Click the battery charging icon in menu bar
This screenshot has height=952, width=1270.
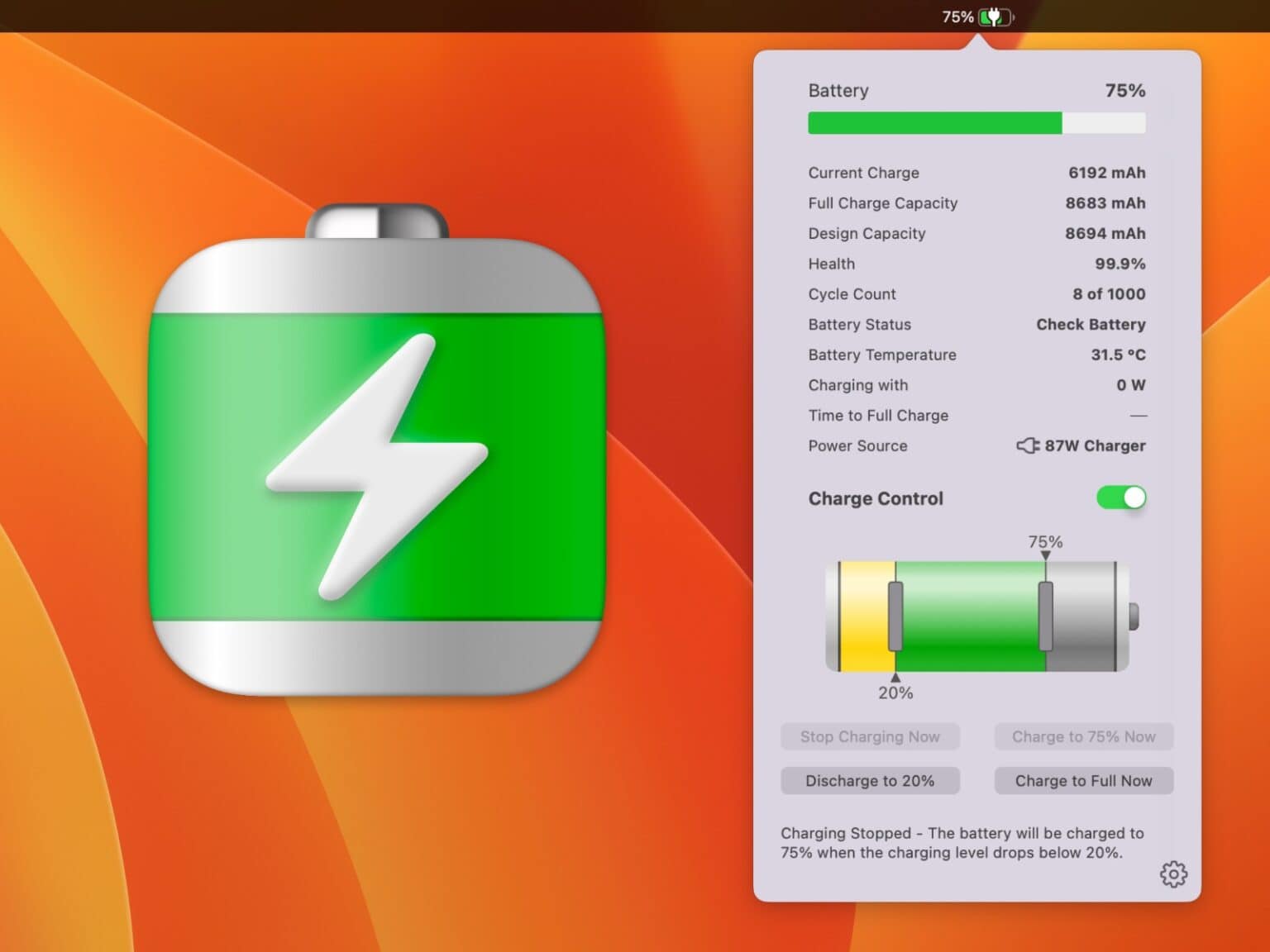[x=996, y=17]
